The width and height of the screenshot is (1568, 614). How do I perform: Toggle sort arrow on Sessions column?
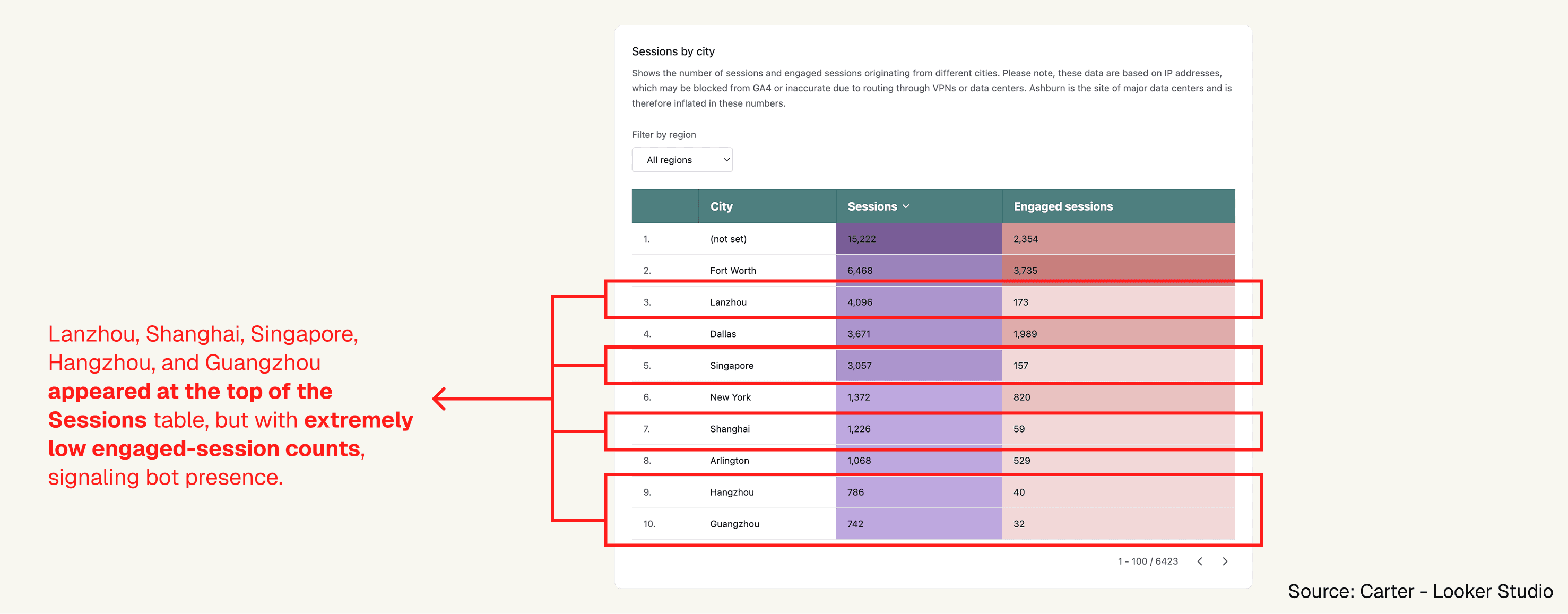906,206
